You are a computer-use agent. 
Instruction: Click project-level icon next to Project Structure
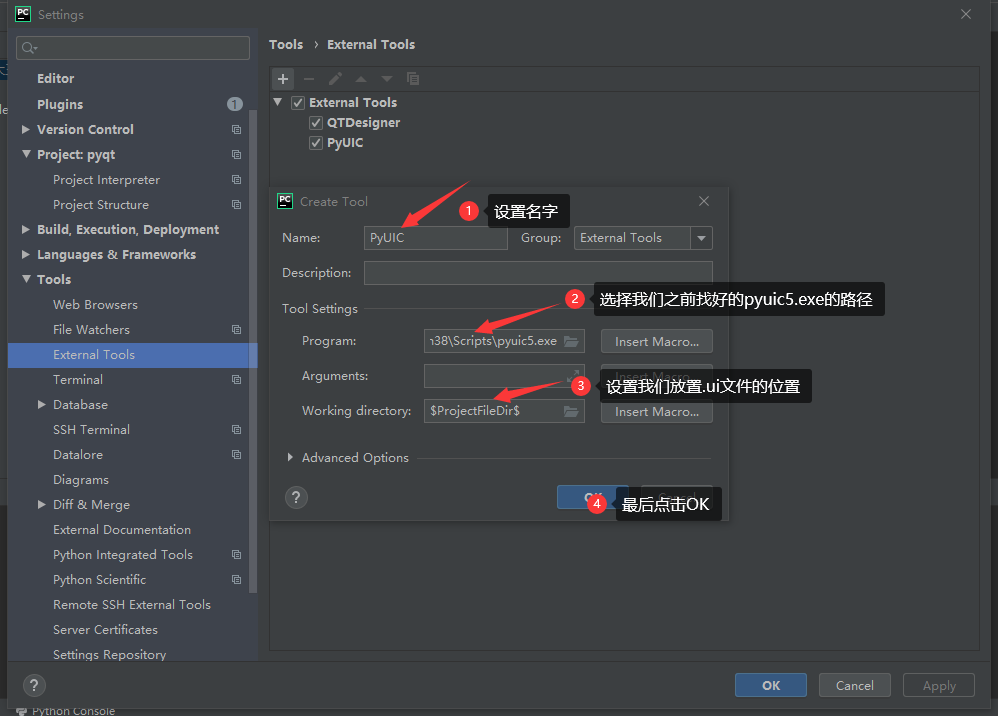tap(236, 204)
